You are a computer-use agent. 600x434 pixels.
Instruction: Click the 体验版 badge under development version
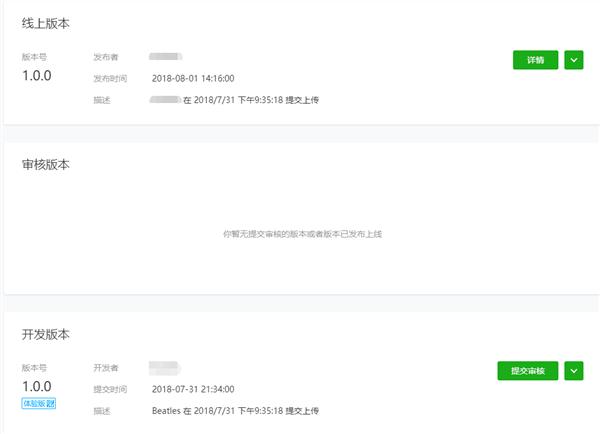(x=39, y=402)
